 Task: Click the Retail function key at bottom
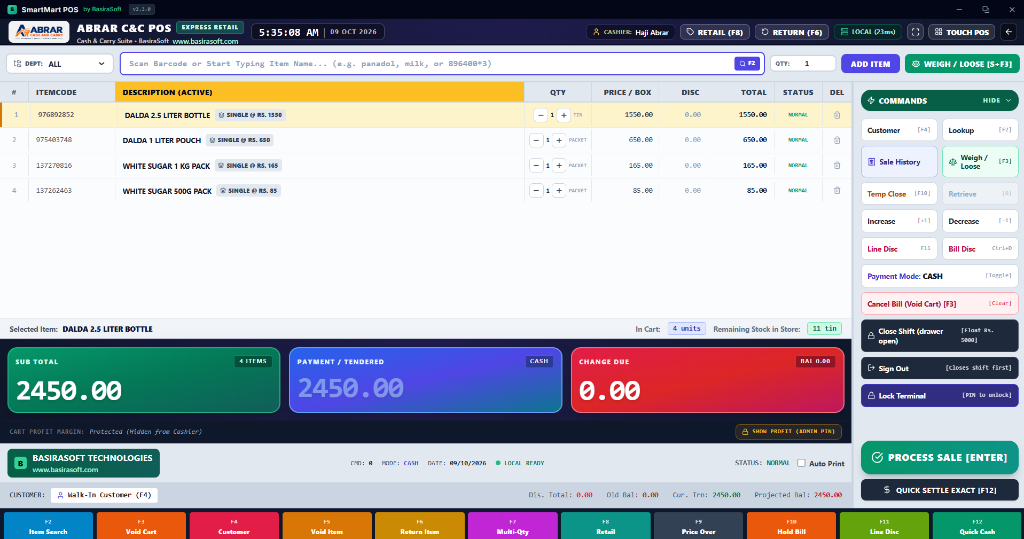pyautogui.click(x=605, y=527)
